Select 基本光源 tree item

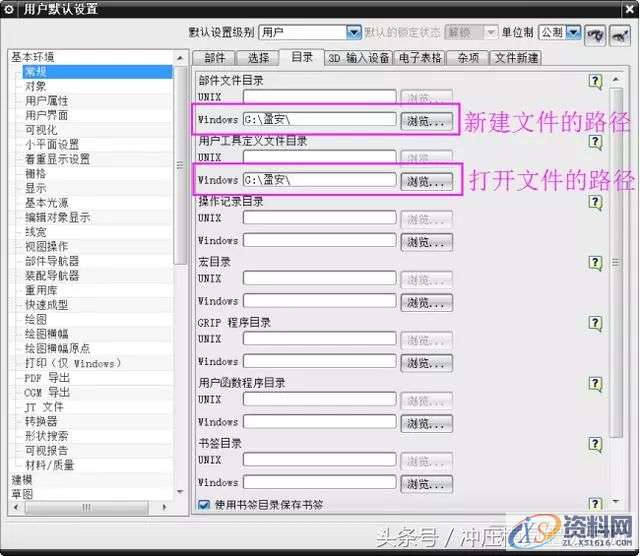coord(46,203)
